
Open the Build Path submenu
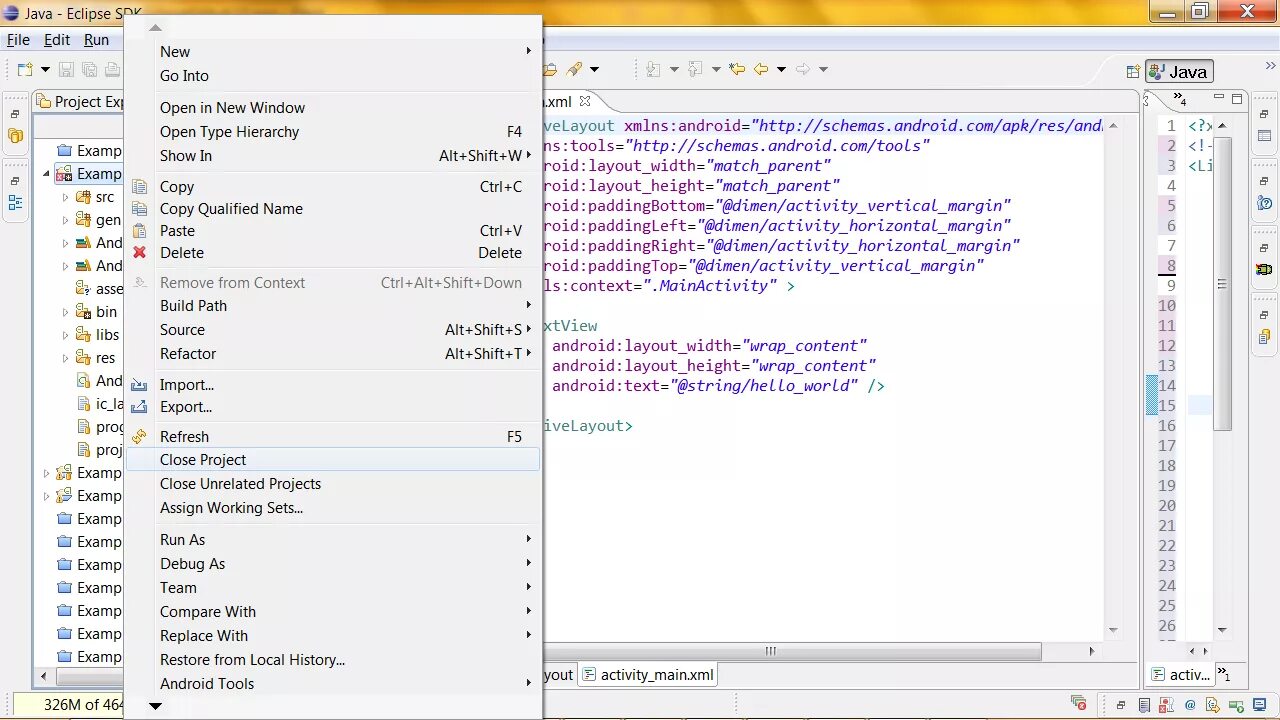(332, 306)
